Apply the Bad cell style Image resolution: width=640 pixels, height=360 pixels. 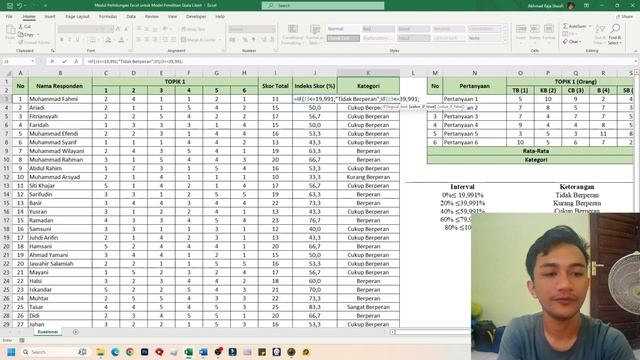coord(378,29)
